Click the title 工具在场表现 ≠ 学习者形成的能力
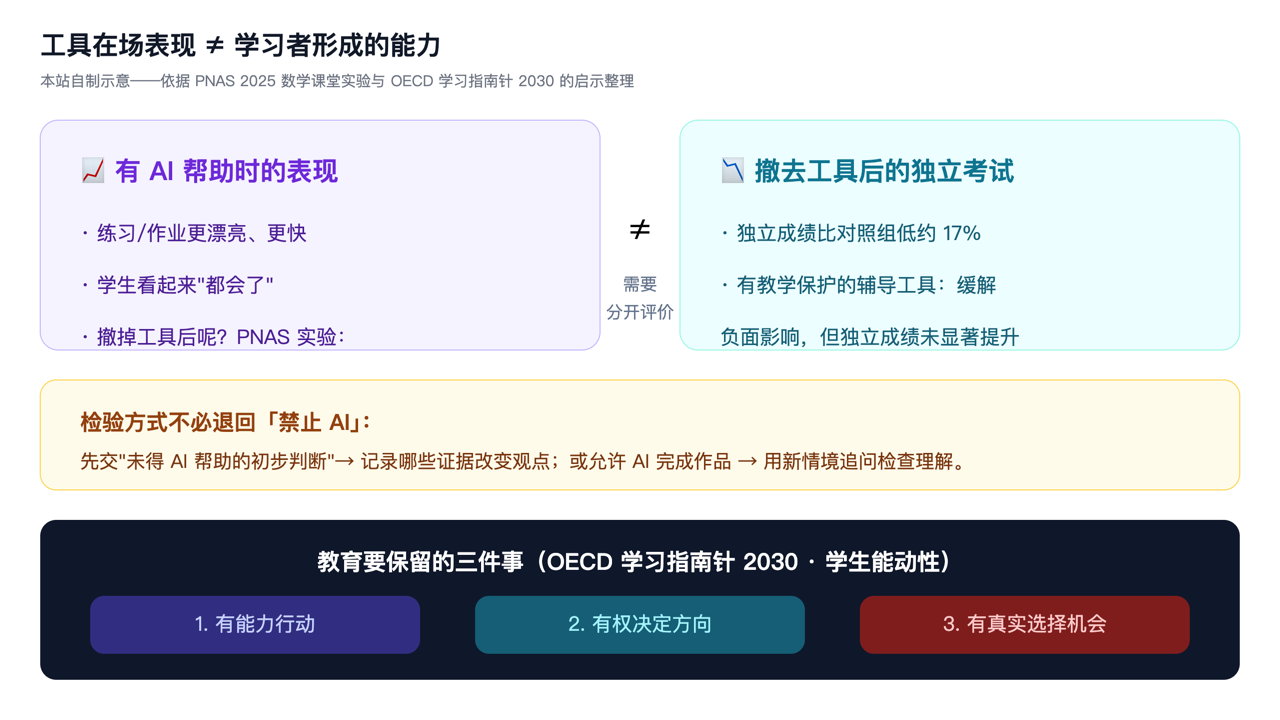Viewport: 1280px width, 720px height. point(241,45)
